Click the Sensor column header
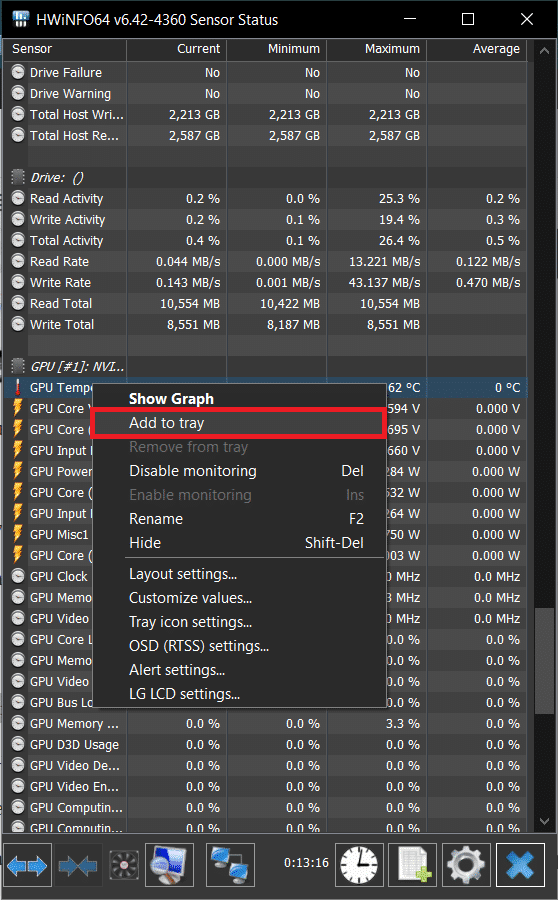The image size is (558, 900). (x=64, y=49)
